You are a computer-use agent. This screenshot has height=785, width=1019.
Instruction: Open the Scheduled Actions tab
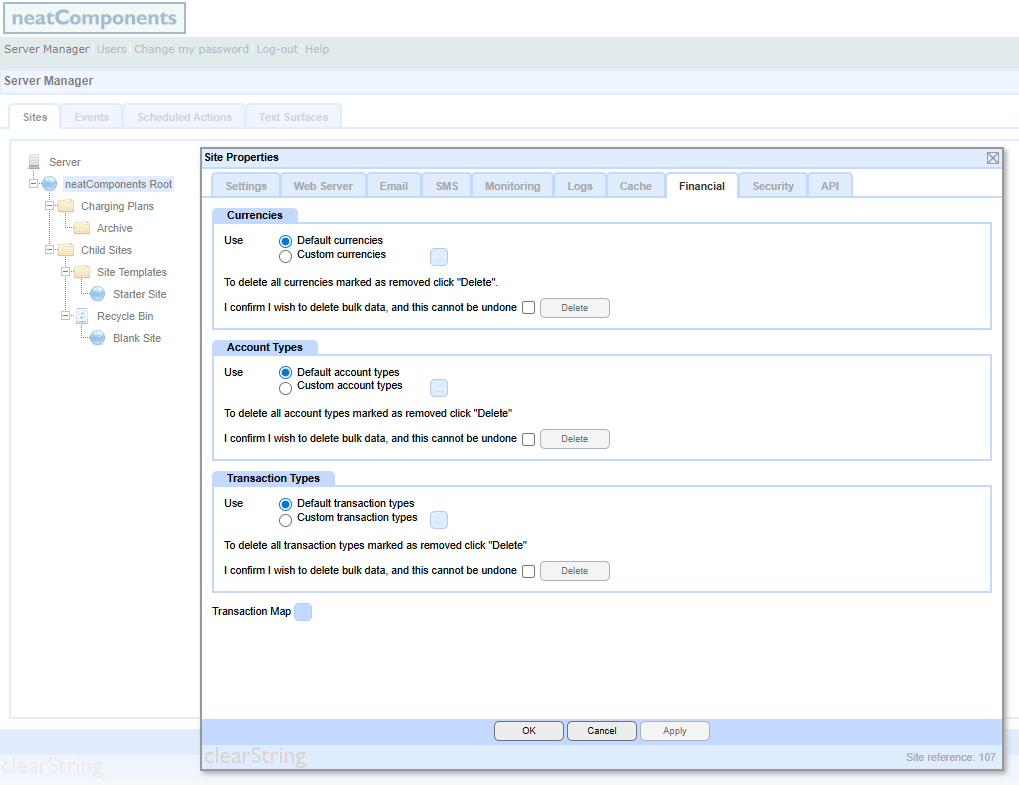184,117
